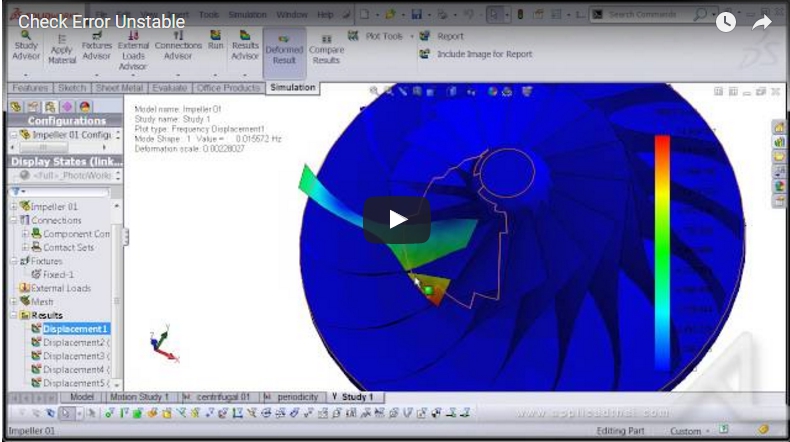Collapse the Results folder node
This screenshot has height=442, width=790.
[x=14, y=315]
